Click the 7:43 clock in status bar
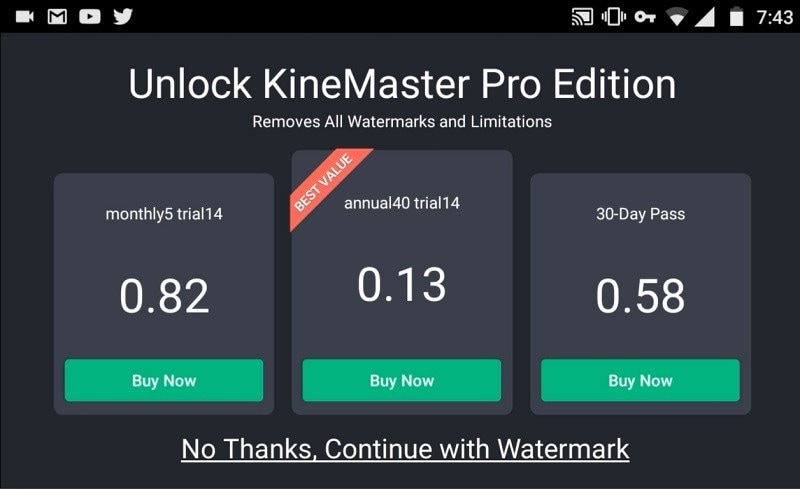The image size is (800, 490). click(774, 17)
